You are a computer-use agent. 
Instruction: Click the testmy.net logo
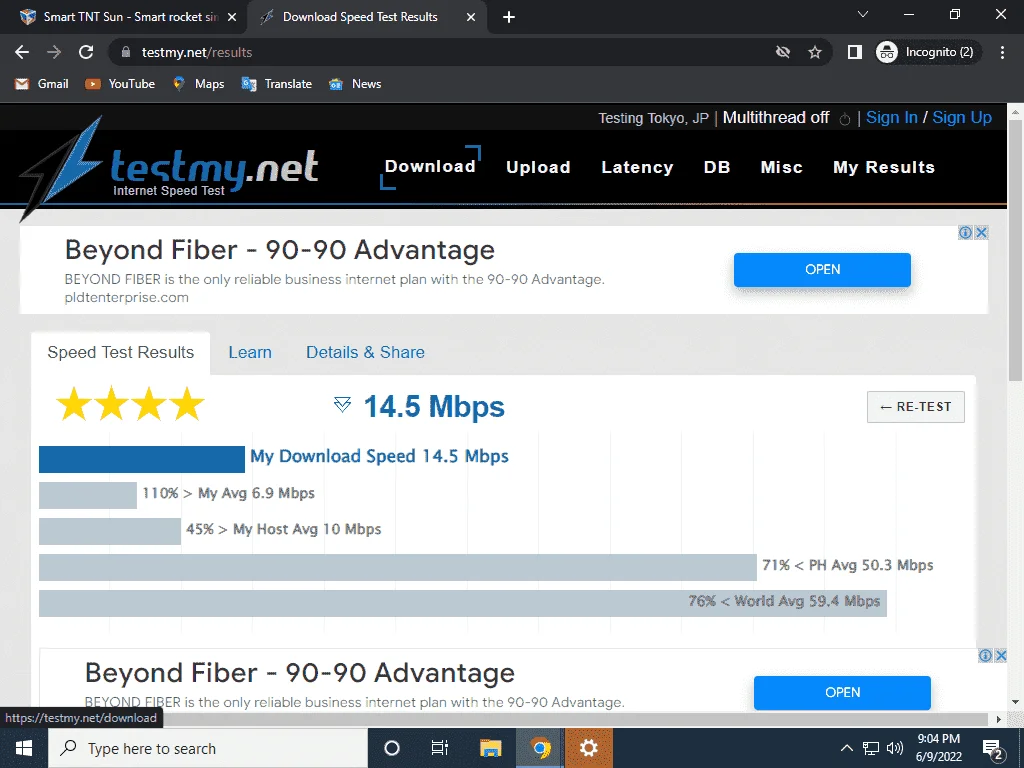click(170, 168)
